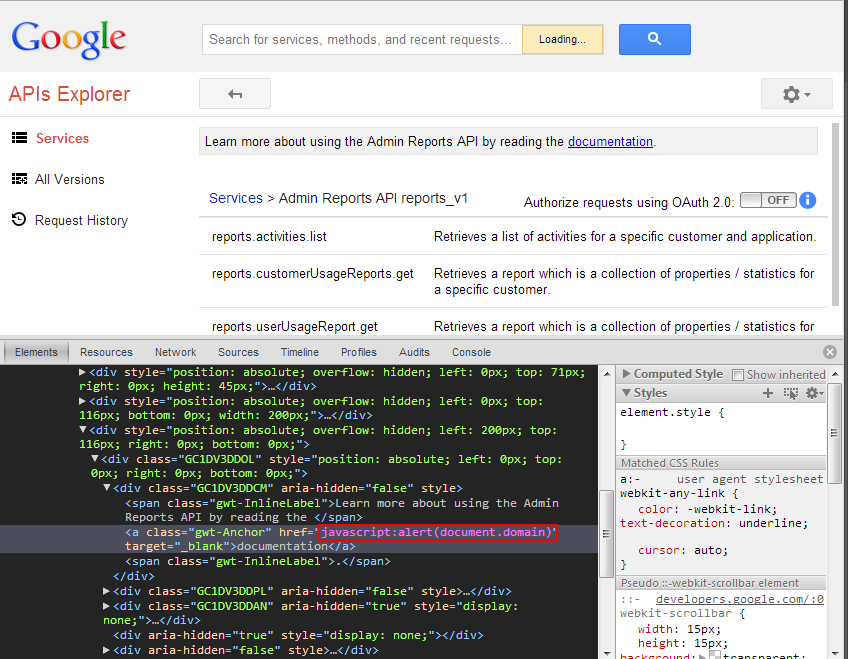Open the Profiles tab
Screen dimensions: 848x659
[x=359, y=352]
